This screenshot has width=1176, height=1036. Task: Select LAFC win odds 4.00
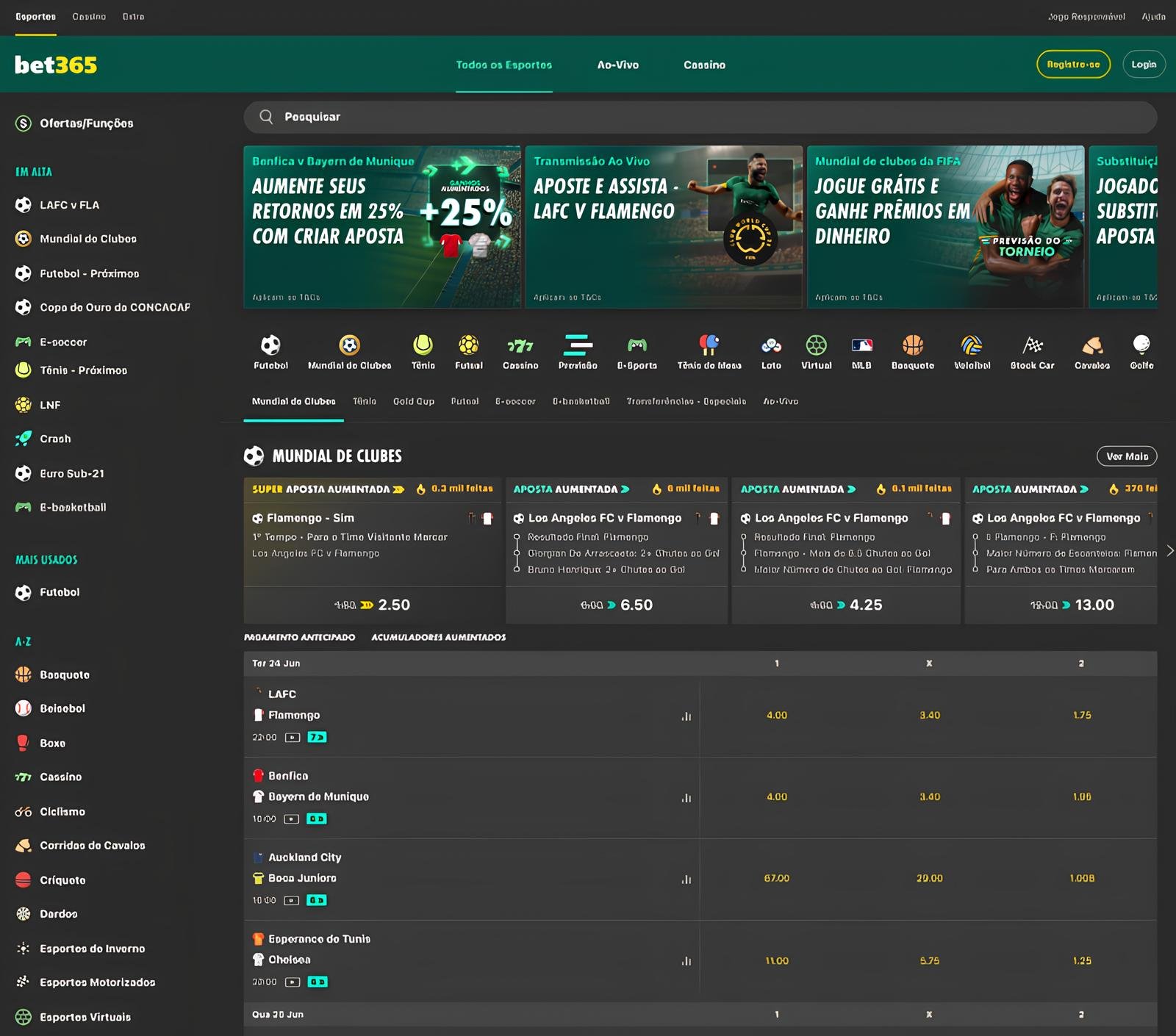(x=776, y=716)
